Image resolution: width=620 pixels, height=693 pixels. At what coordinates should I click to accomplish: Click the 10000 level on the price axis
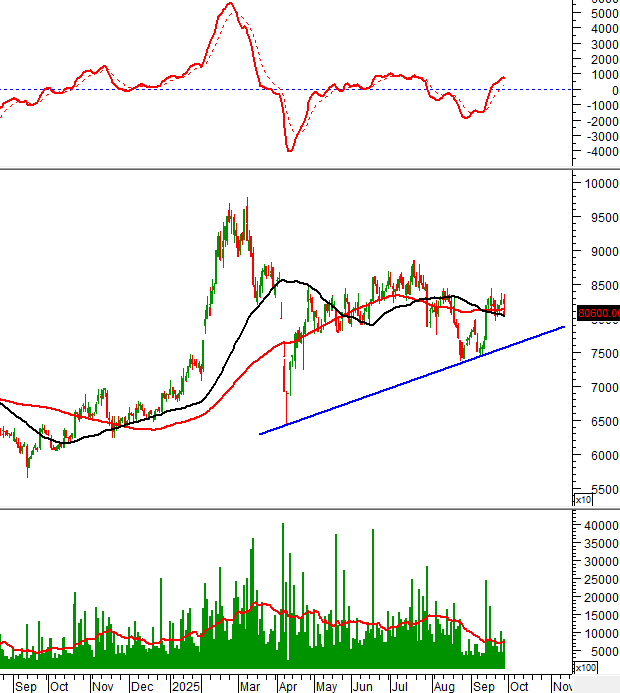[602, 183]
